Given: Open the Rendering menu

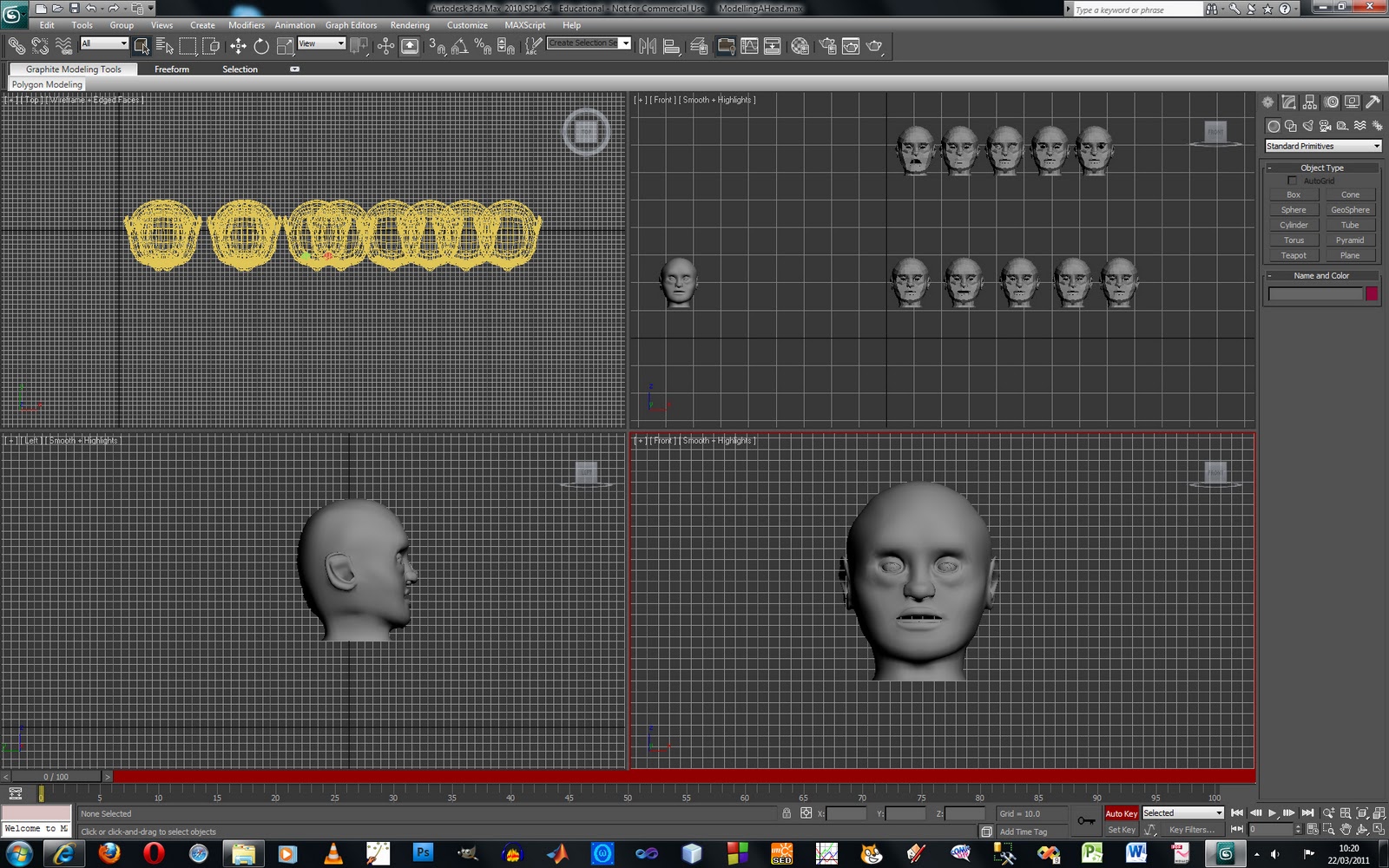Looking at the screenshot, I should 410,25.
